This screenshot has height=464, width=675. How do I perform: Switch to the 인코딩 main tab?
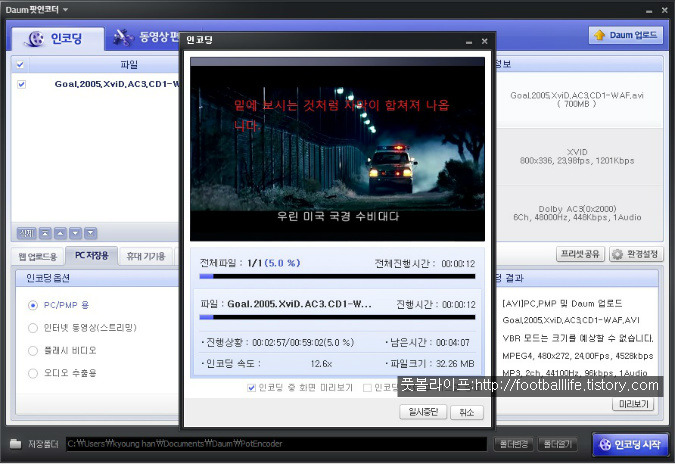click(57, 39)
